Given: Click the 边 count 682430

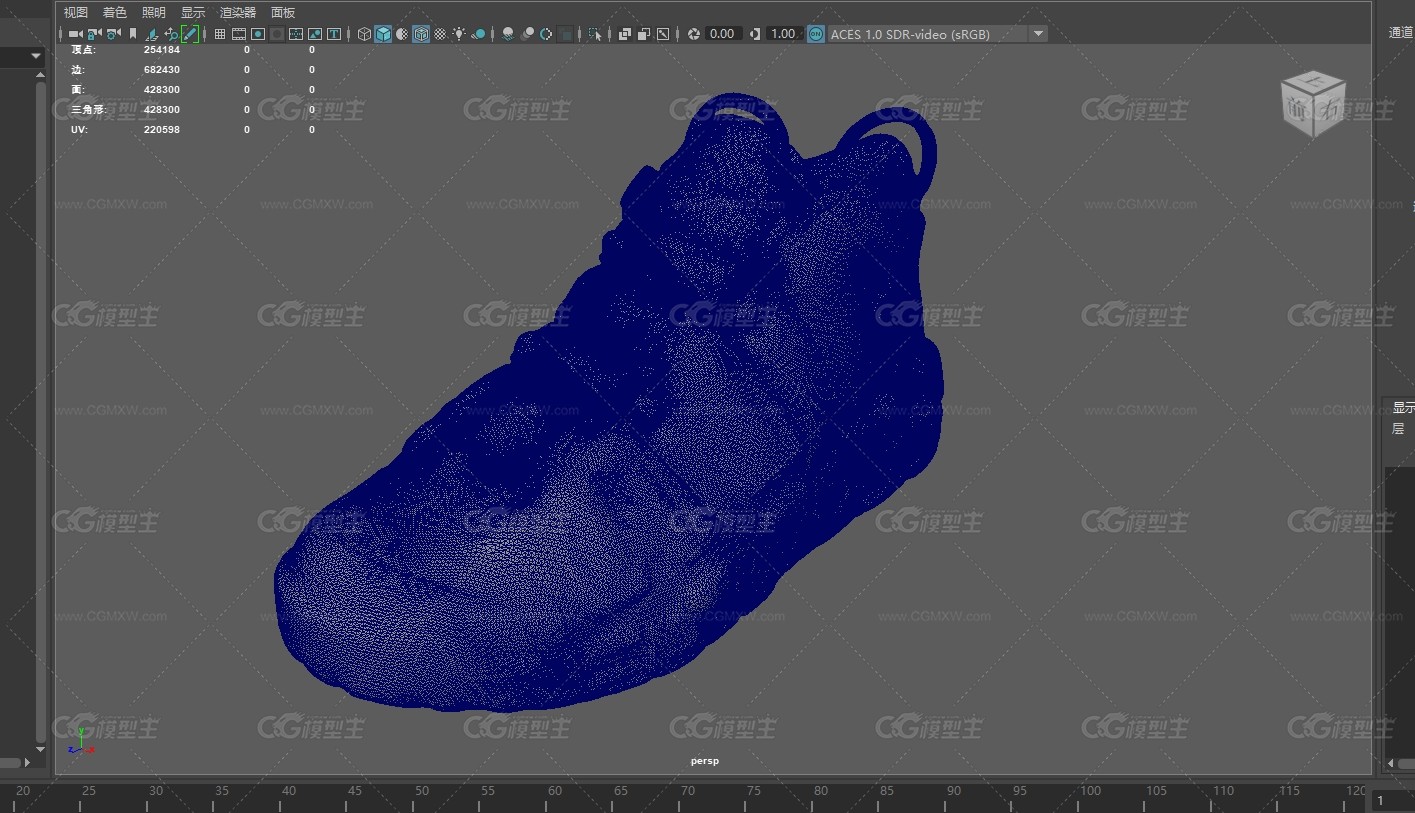Looking at the screenshot, I should click(x=162, y=70).
